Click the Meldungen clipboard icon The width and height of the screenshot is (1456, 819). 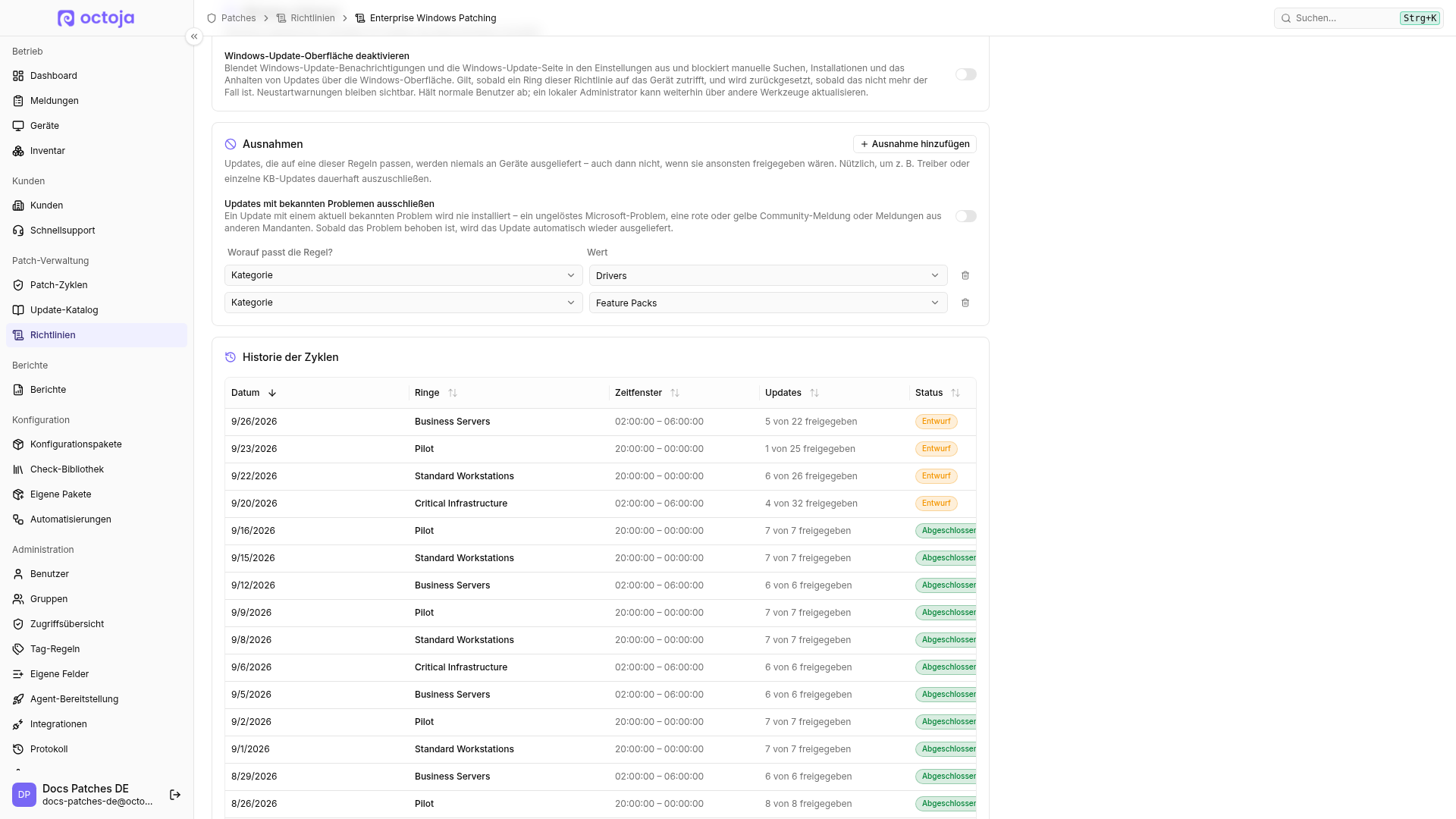18,101
